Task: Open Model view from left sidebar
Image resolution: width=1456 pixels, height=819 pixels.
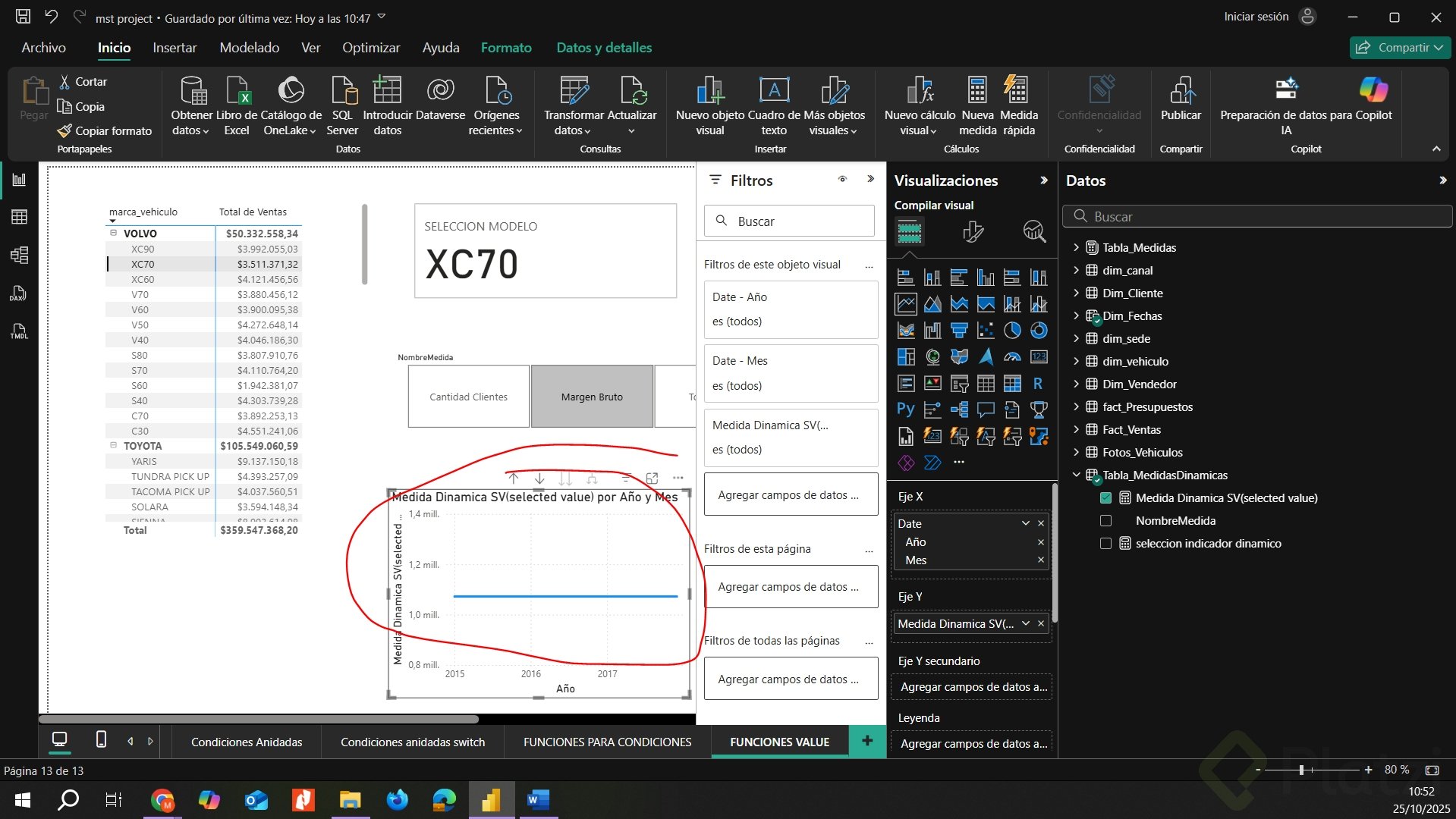Action: (x=19, y=256)
